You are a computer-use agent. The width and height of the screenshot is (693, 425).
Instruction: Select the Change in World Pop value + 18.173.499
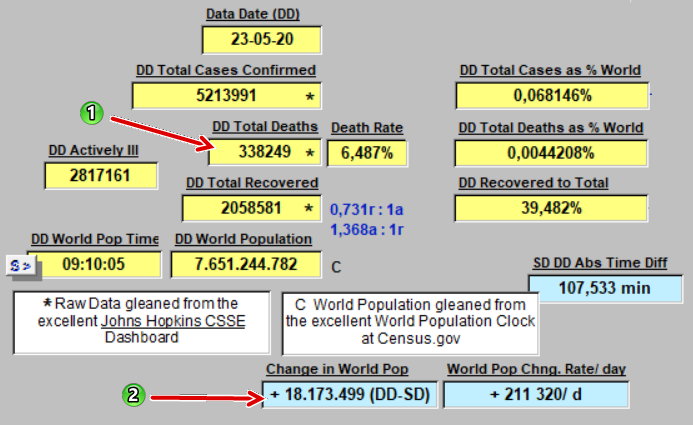coord(350,394)
